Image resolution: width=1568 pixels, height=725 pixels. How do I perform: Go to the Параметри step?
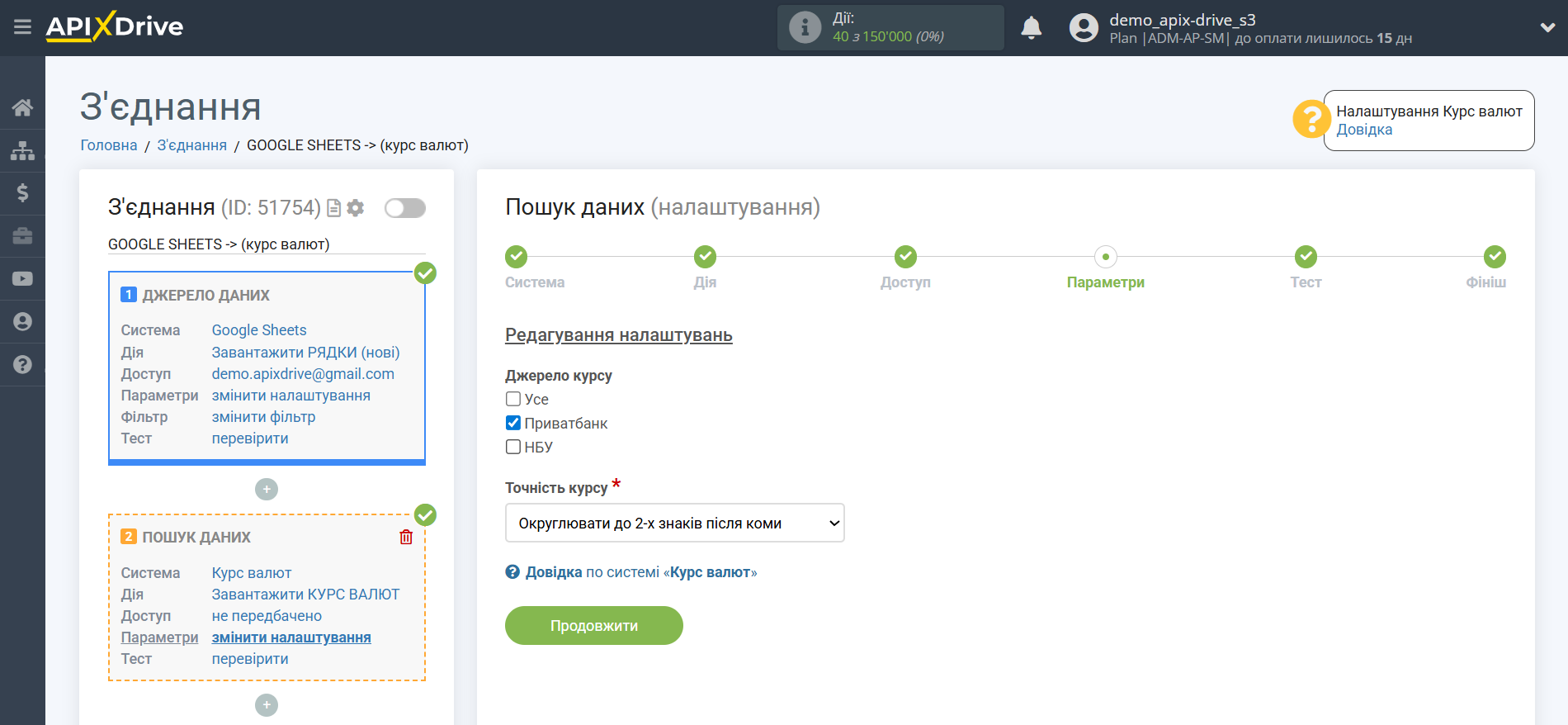click(1106, 257)
